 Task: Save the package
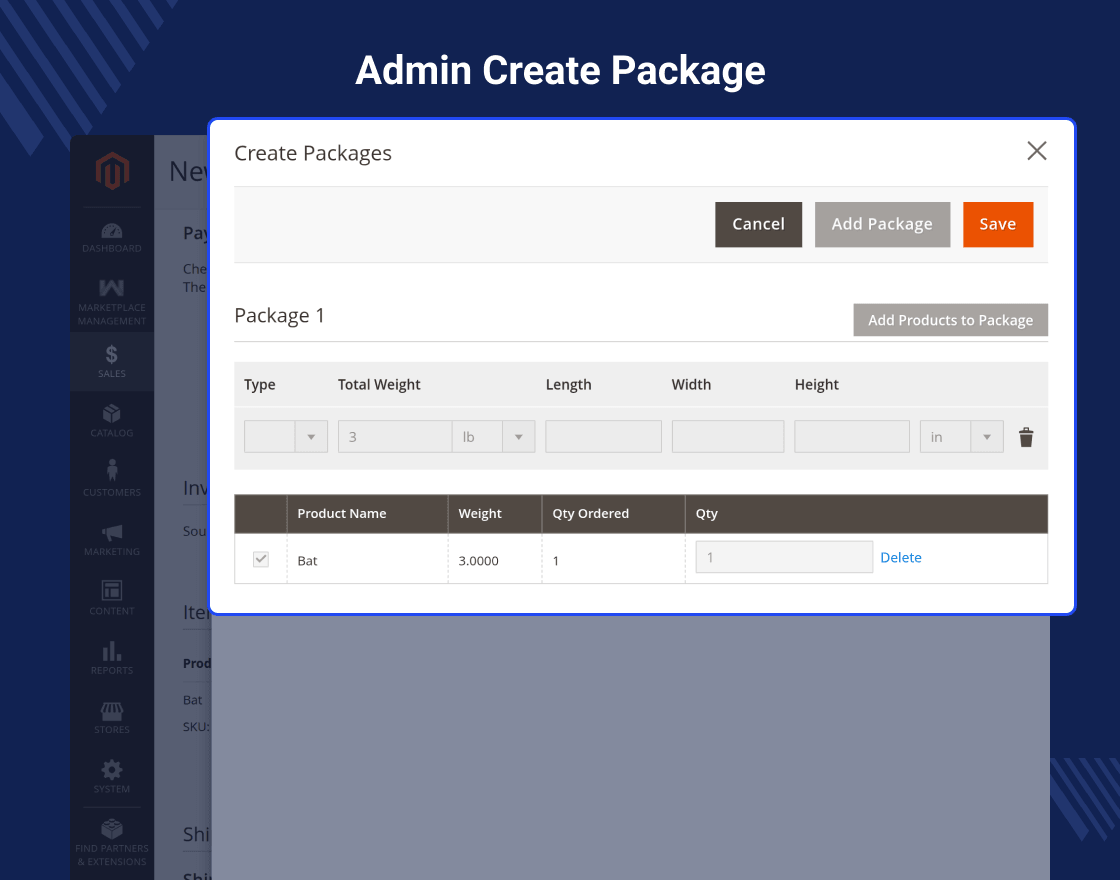click(998, 224)
